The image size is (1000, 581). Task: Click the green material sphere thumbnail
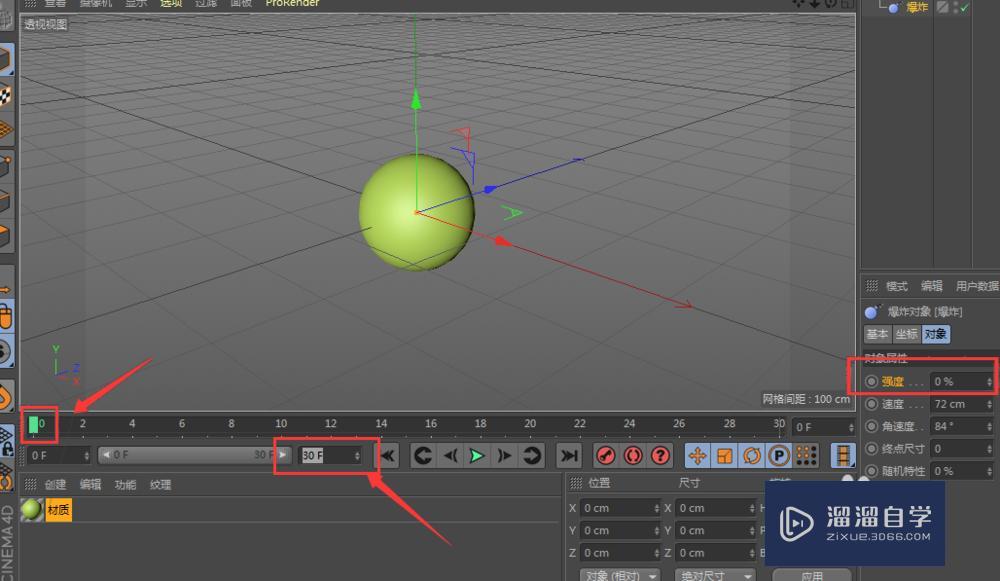point(31,510)
